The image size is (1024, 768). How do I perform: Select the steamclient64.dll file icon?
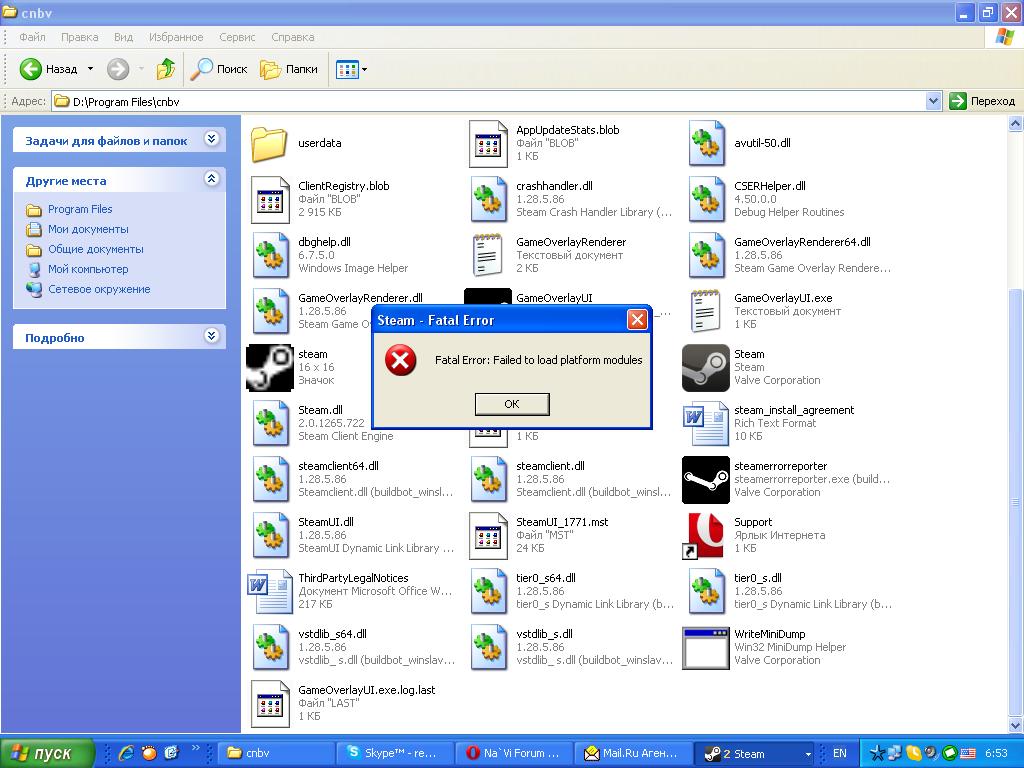(x=270, y=480)
